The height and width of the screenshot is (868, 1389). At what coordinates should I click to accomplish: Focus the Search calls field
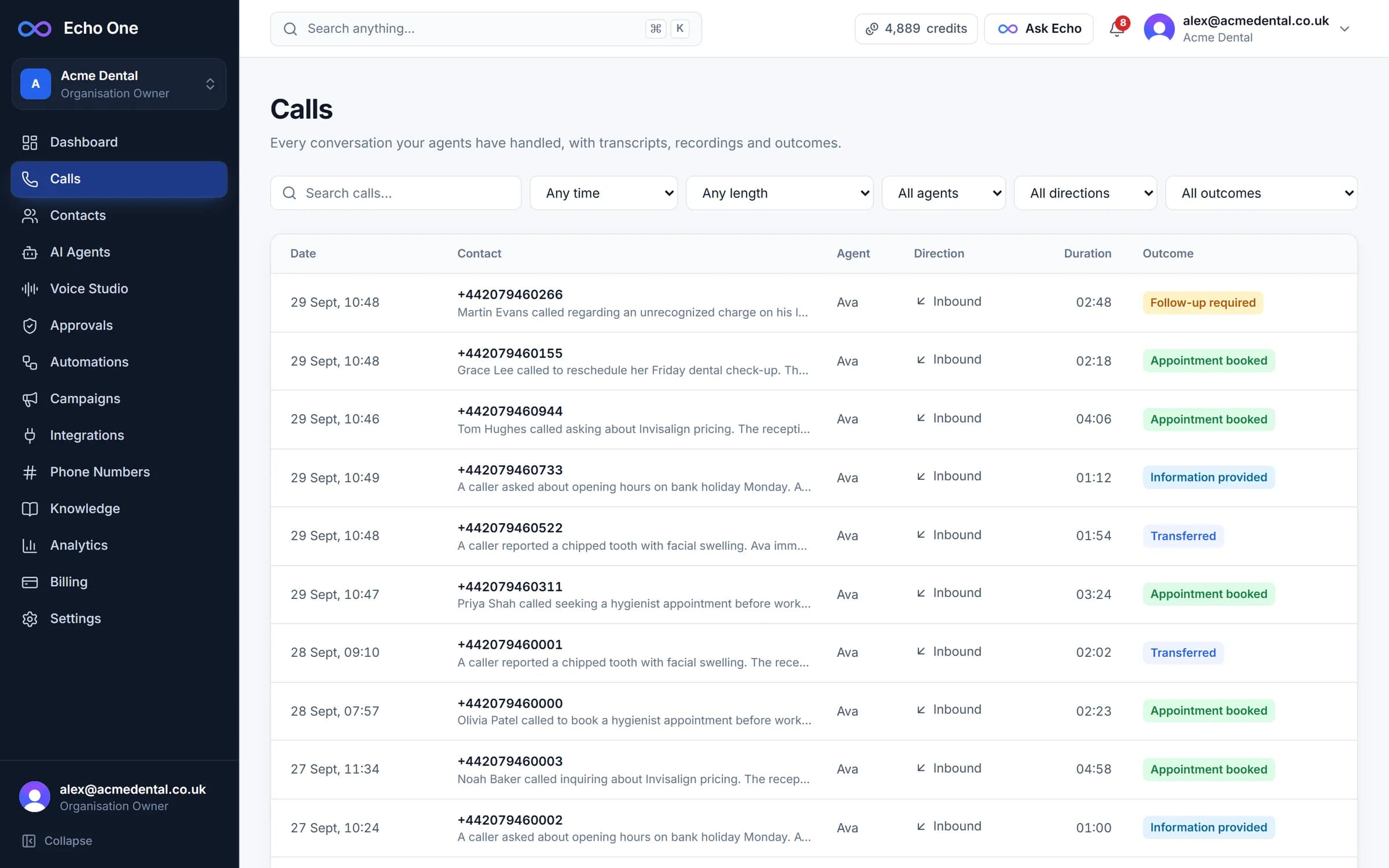tap(396, 193)
